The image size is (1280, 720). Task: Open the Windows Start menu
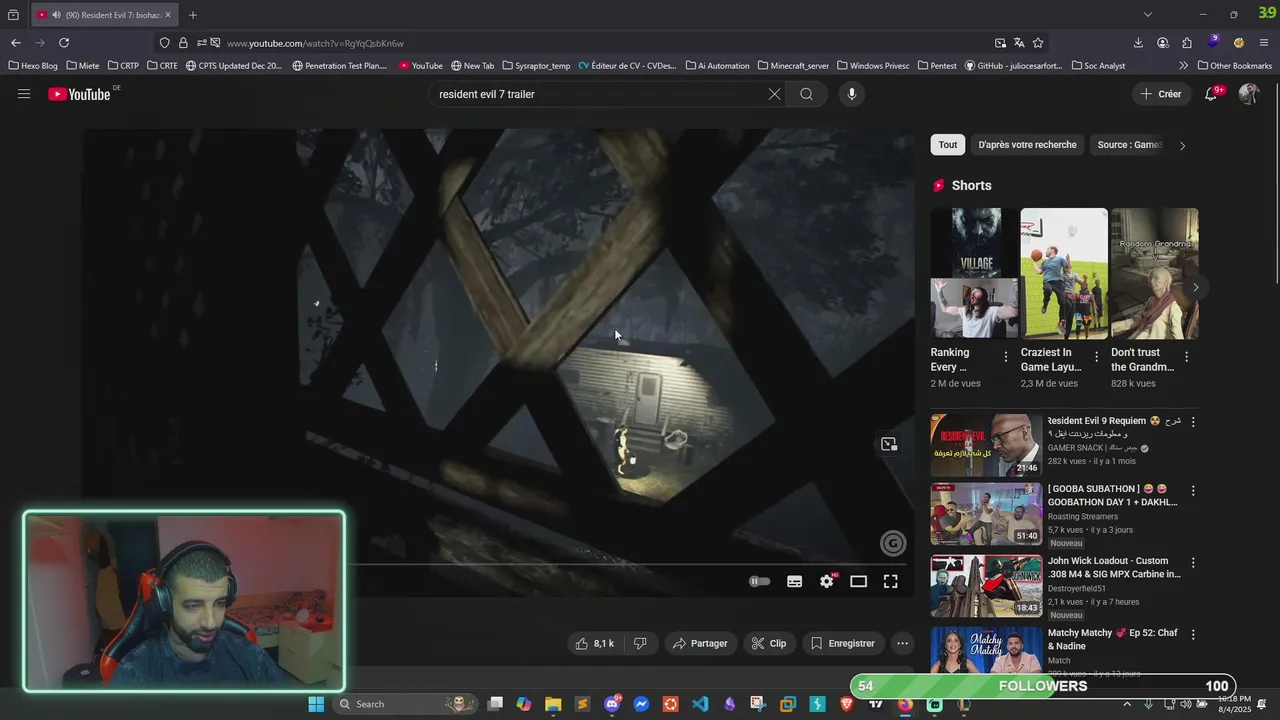click(316, 704)
